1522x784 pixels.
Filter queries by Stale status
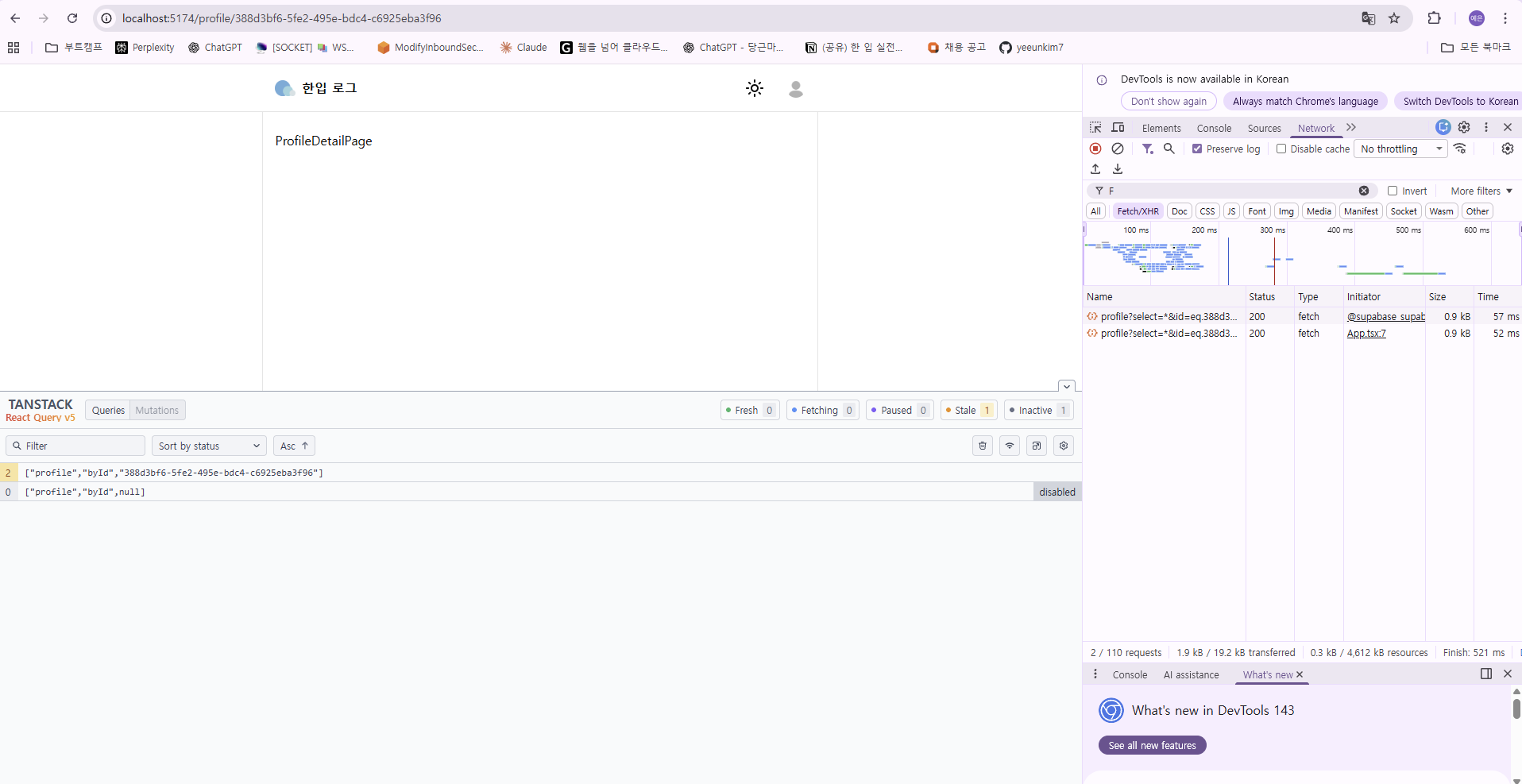969,411
